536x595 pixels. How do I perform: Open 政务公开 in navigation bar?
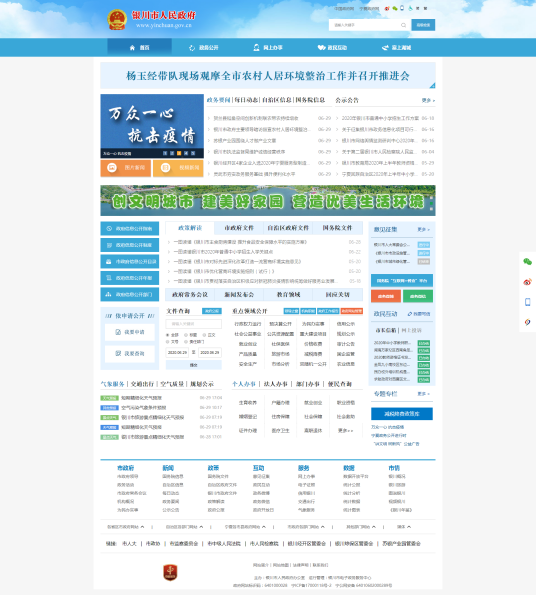click(204, 47)
